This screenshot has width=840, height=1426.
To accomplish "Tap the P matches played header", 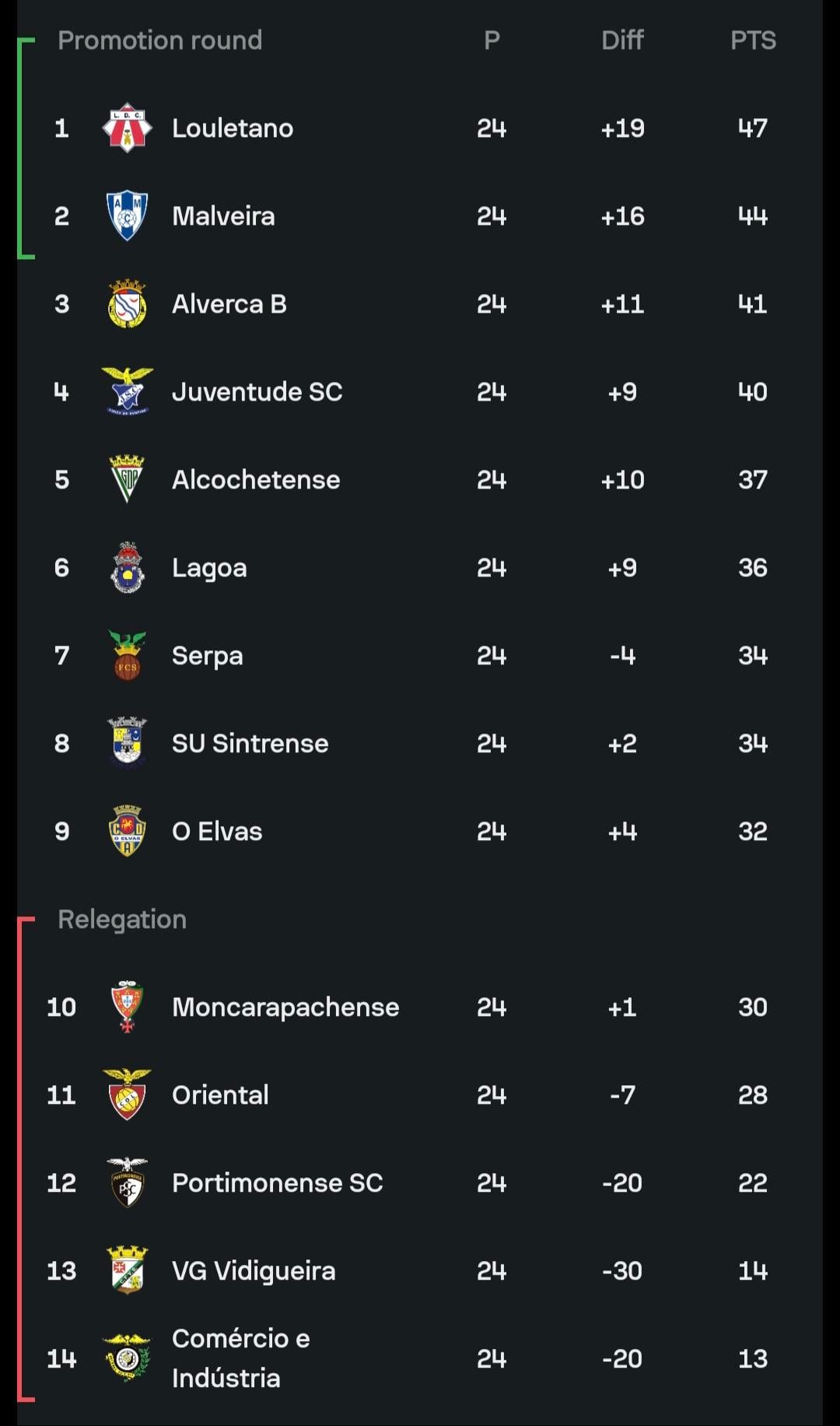I will pos(492,40).
